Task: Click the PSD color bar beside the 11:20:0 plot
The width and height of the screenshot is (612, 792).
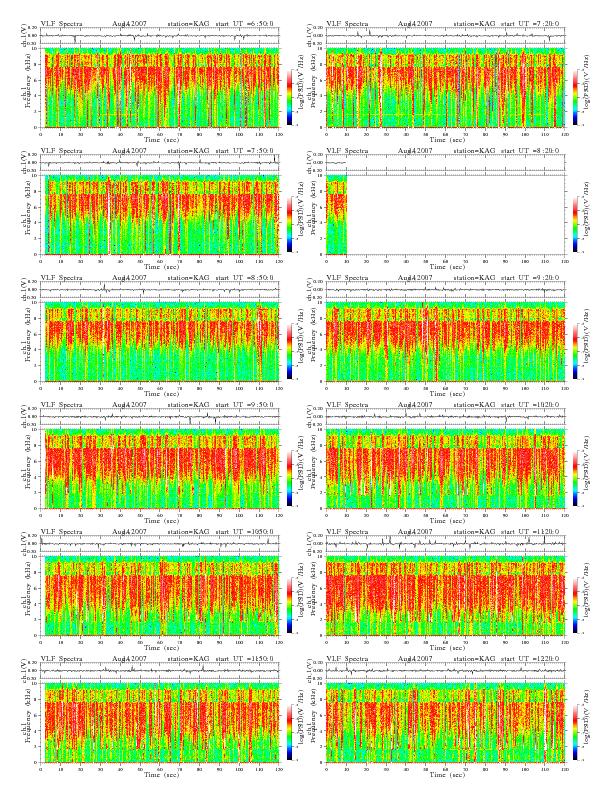Action: pos(575,605)
